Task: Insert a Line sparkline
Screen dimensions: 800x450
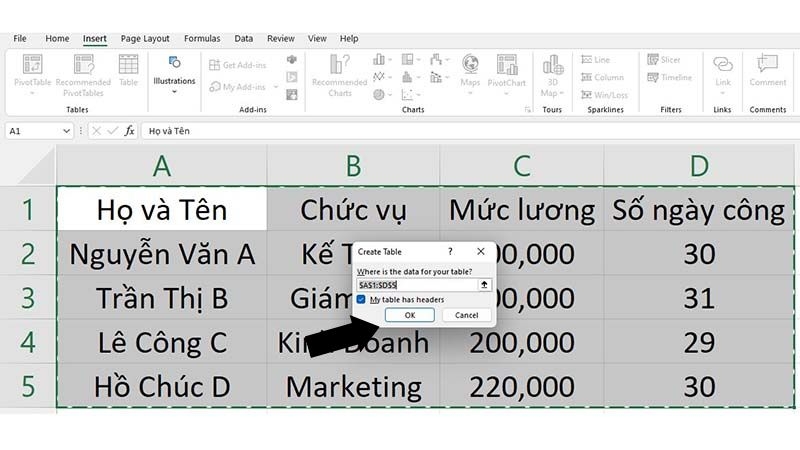Action: coord(595,60)
